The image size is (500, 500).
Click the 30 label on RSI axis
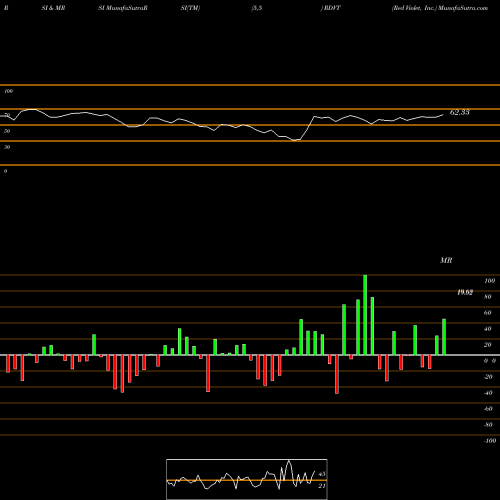(x=7, y=147)
